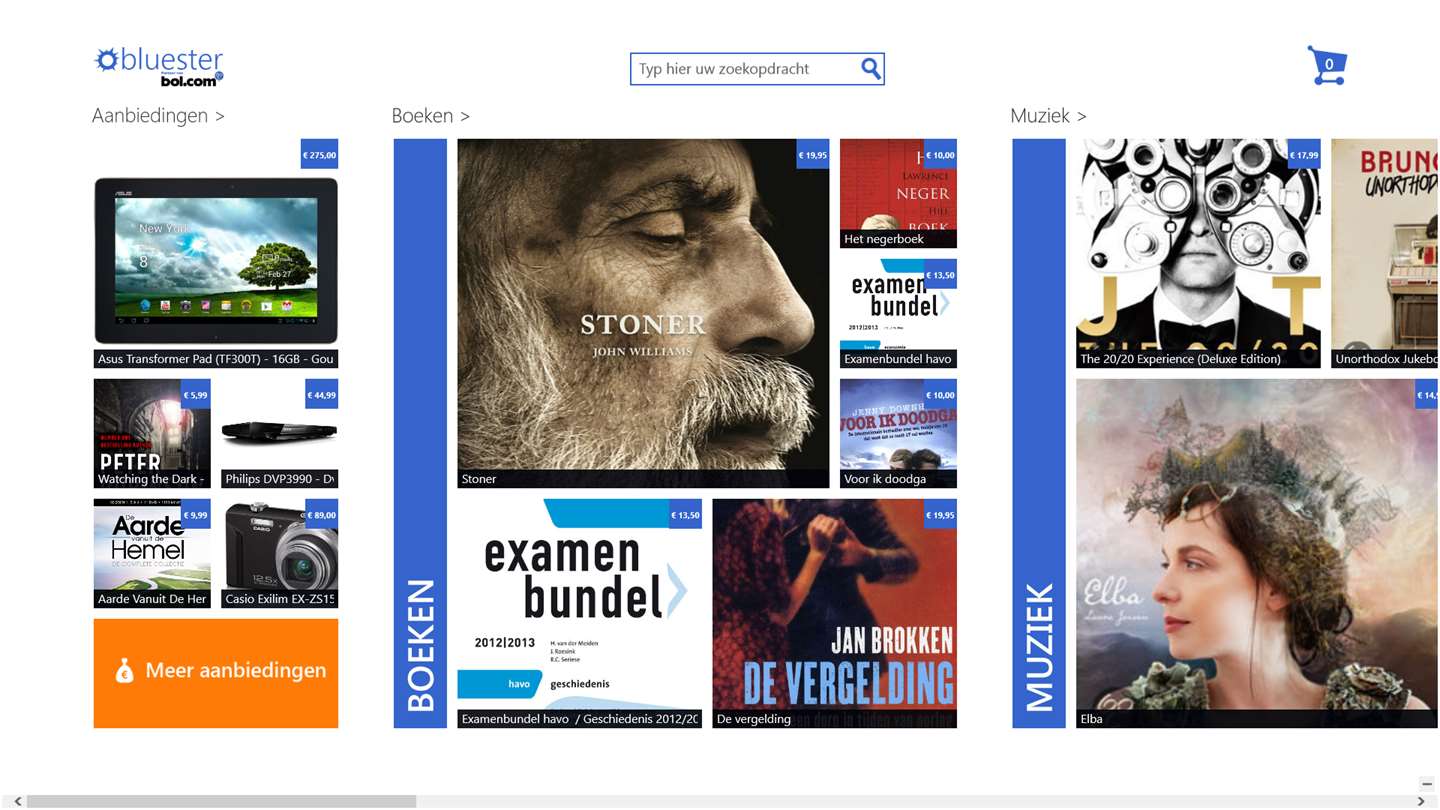The height and width of the screenshot is (810, 1440).
Task: Open the Aarde Vanuit De Hemel tile
Action: pyautogui.click(x=152, y=553)
